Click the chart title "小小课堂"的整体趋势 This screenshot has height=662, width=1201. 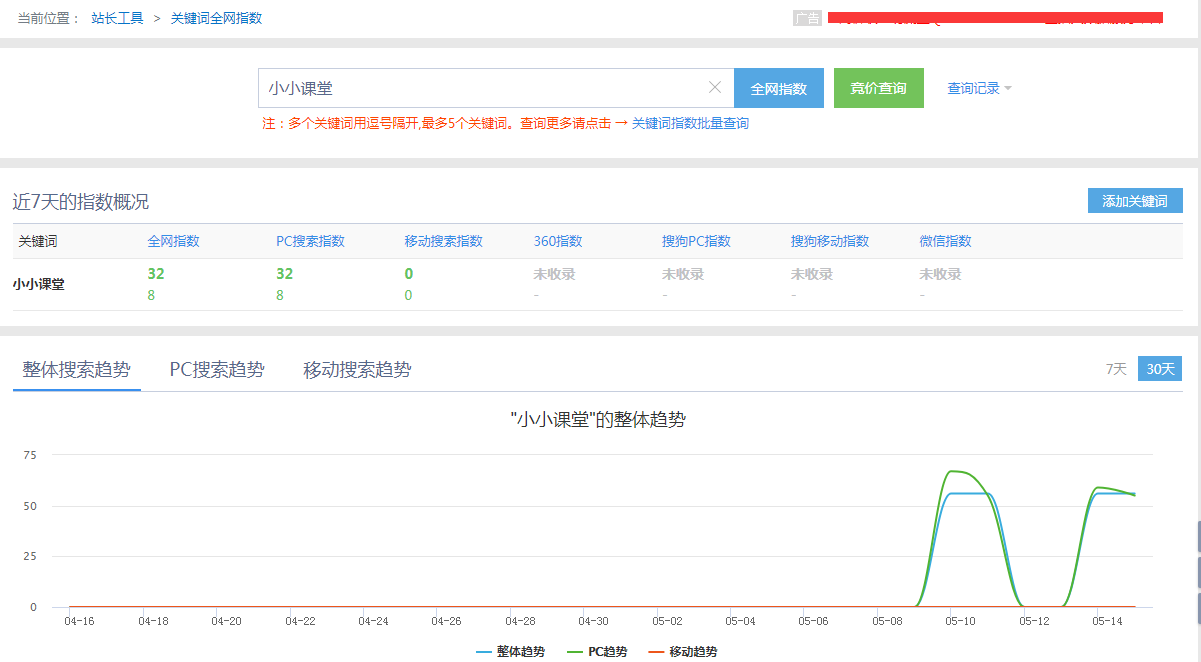pos(598,420)
